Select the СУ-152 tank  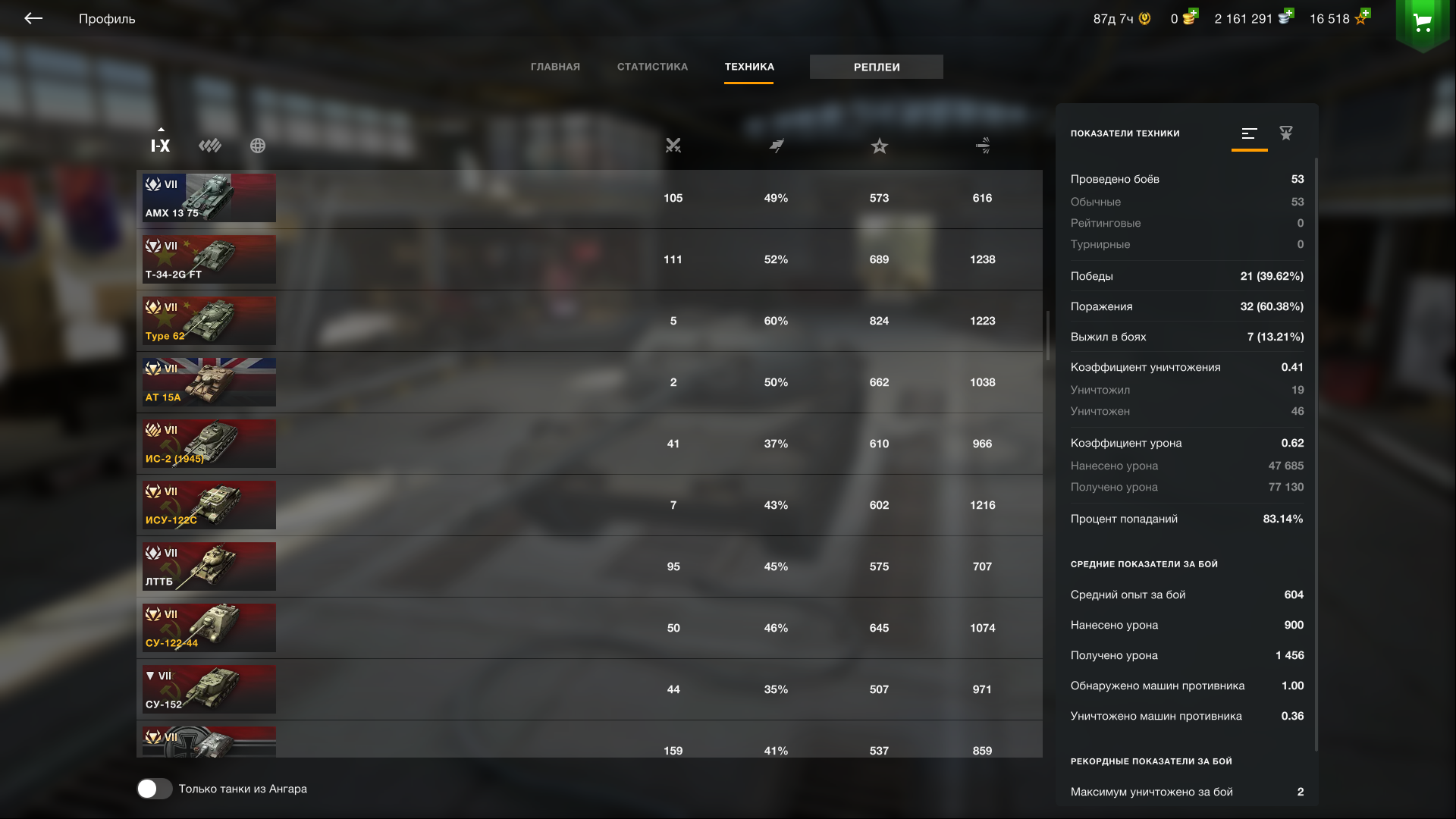coord(589,689)
